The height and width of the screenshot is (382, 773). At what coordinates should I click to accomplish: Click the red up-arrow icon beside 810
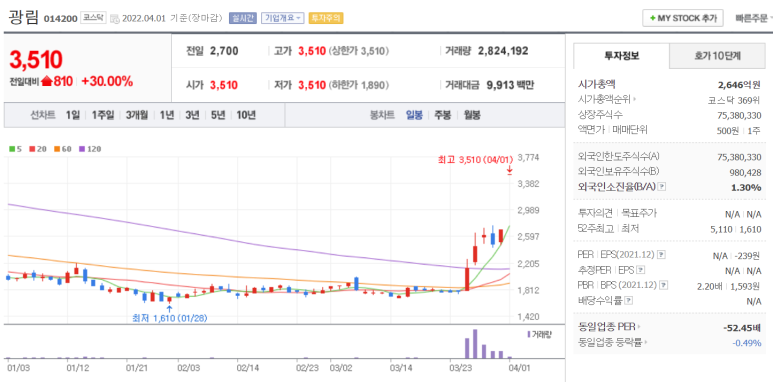47,81
